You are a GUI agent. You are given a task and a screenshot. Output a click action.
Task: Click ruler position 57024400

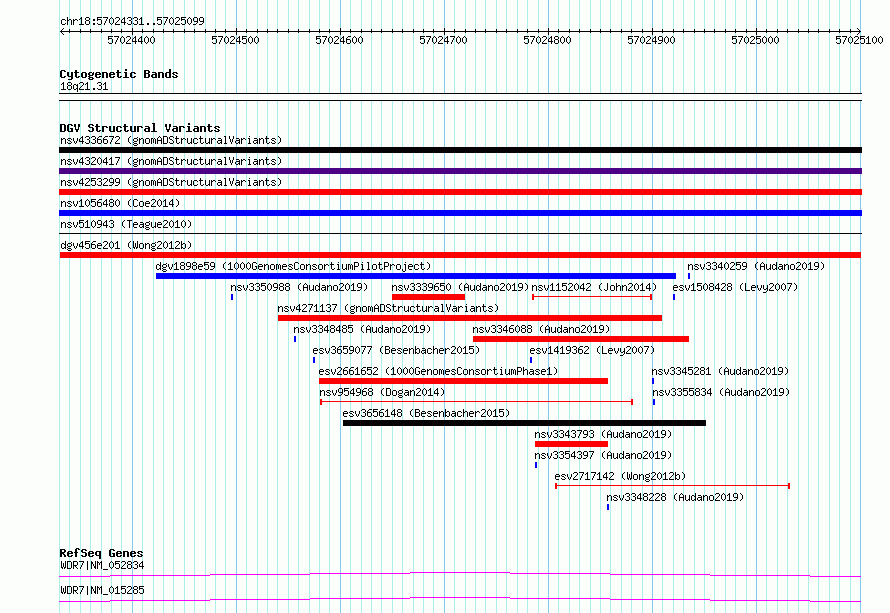point(131,40)
